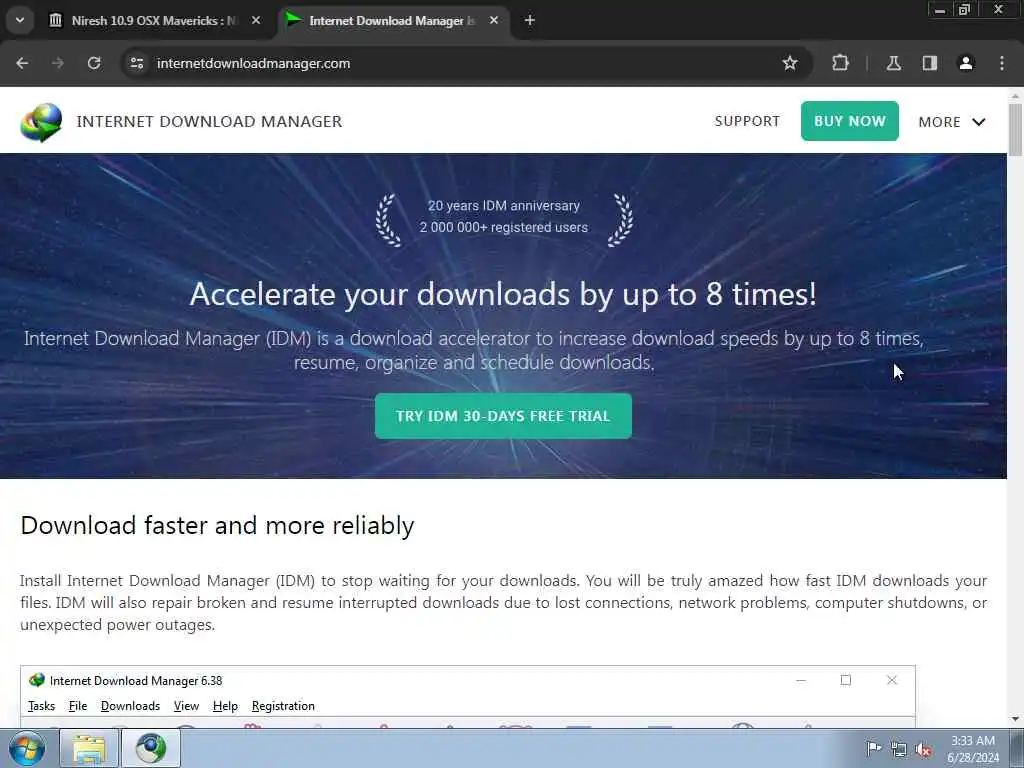Open the Extensions puzzle icon
Image resolution: width=1024 pixels, height=768 pixels.
coord(840,63)
